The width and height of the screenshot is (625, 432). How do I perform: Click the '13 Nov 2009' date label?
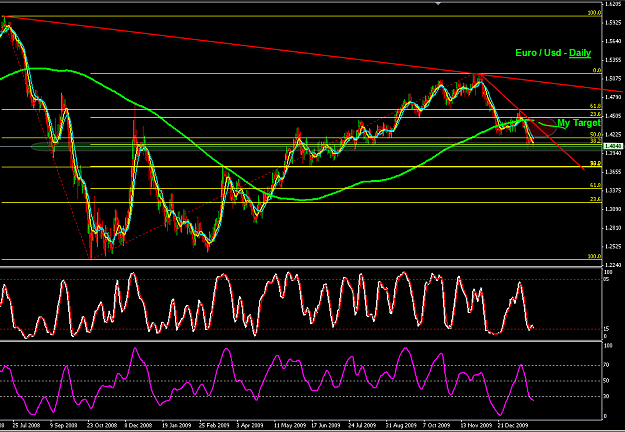[x=476, y=425]
